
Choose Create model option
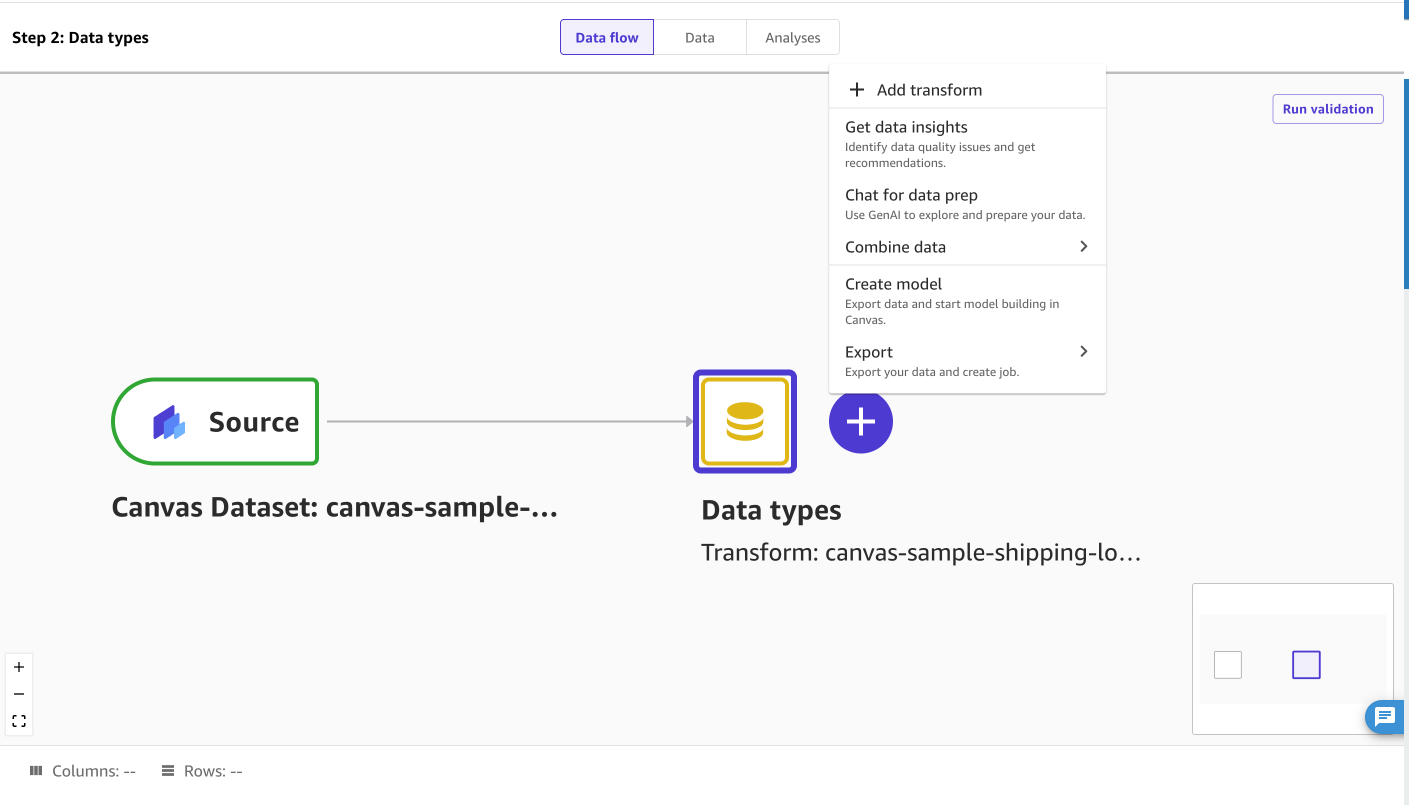pos(893,284)
